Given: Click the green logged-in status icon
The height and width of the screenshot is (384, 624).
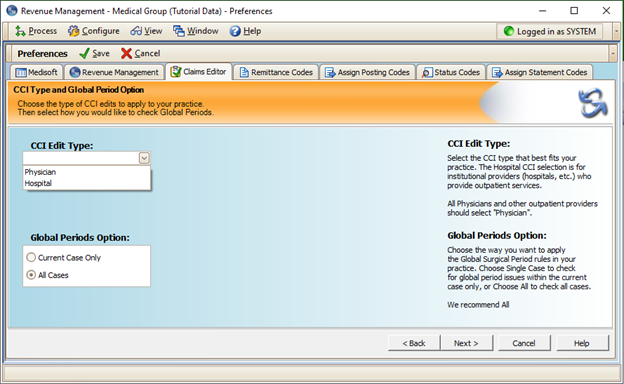Looking at the screenshot, I should click(x=509, y=31).
